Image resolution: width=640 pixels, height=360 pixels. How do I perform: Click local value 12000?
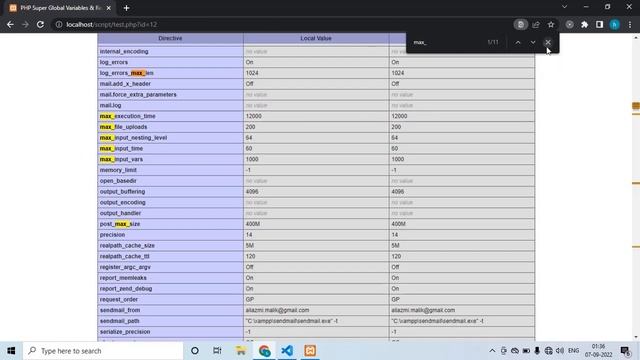click(253, 116)
